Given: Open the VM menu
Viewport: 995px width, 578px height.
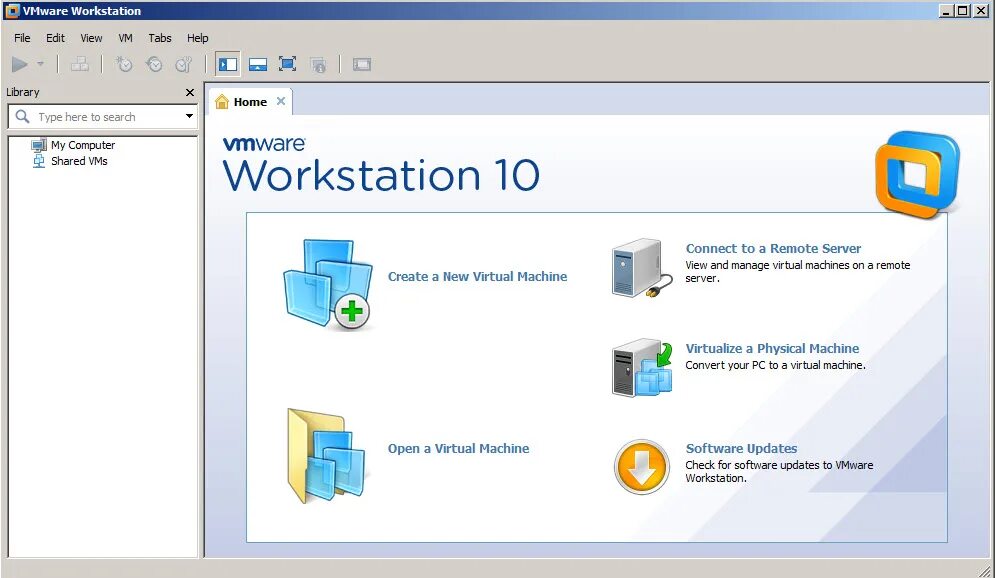Looking at the screenshot, I should pyautogui.click(x=126, y=38).
